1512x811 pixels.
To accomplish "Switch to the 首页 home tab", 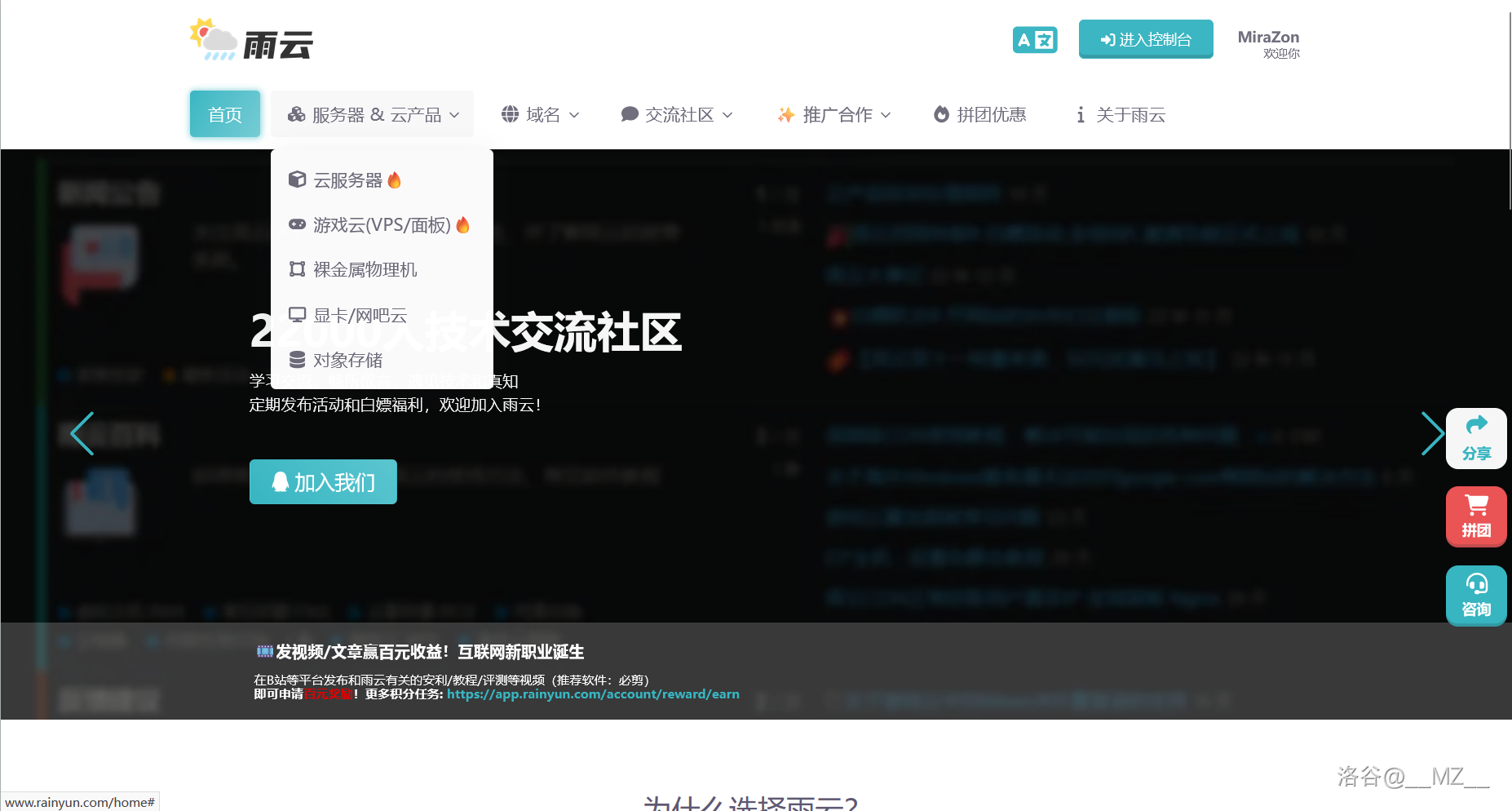I will (225, 114).
